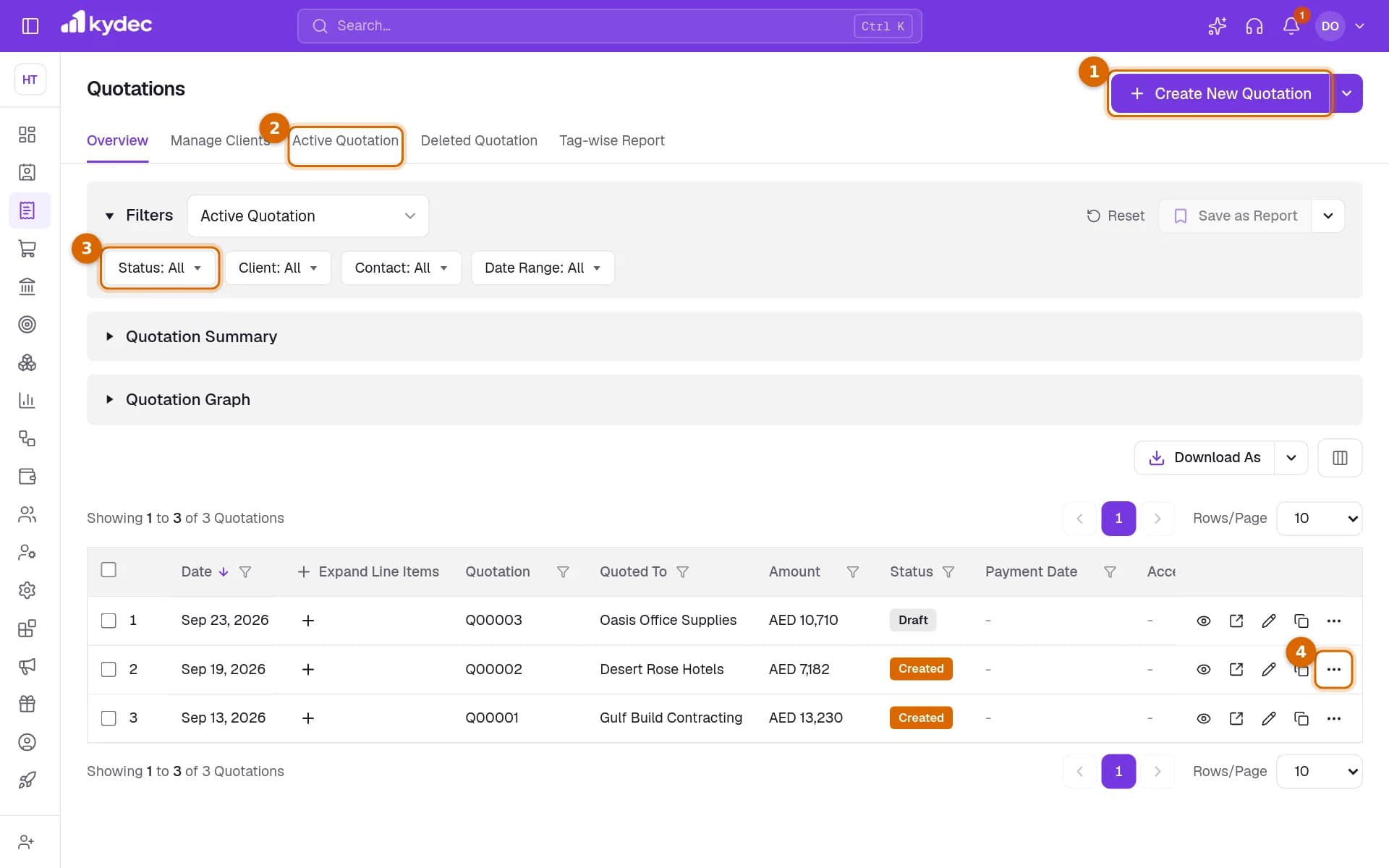Open the Date Range: All dropdown
The image size is (1389, 868).
543,268
